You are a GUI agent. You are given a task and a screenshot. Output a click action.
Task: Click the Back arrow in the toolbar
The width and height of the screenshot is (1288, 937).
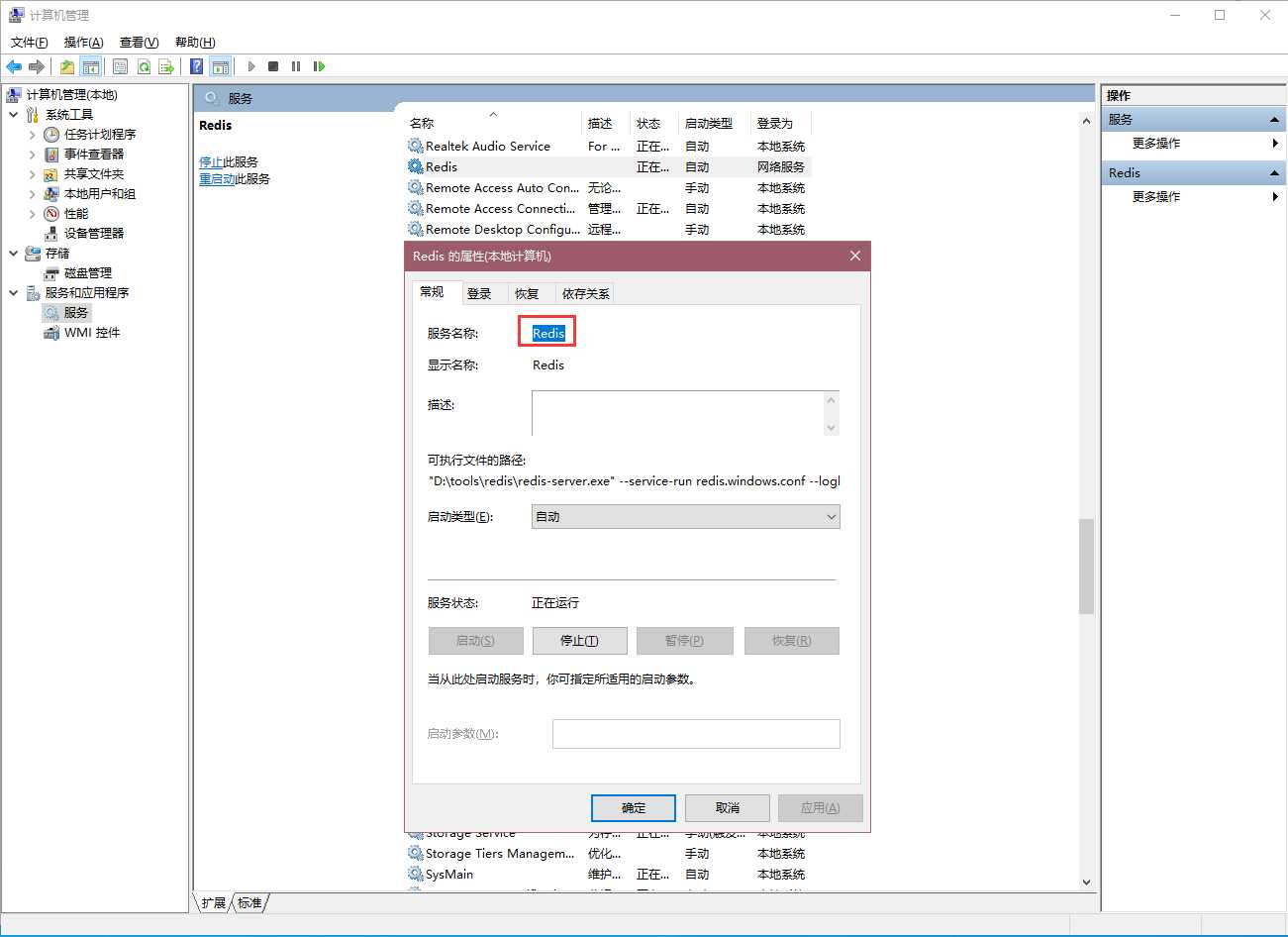pos(14,66)
